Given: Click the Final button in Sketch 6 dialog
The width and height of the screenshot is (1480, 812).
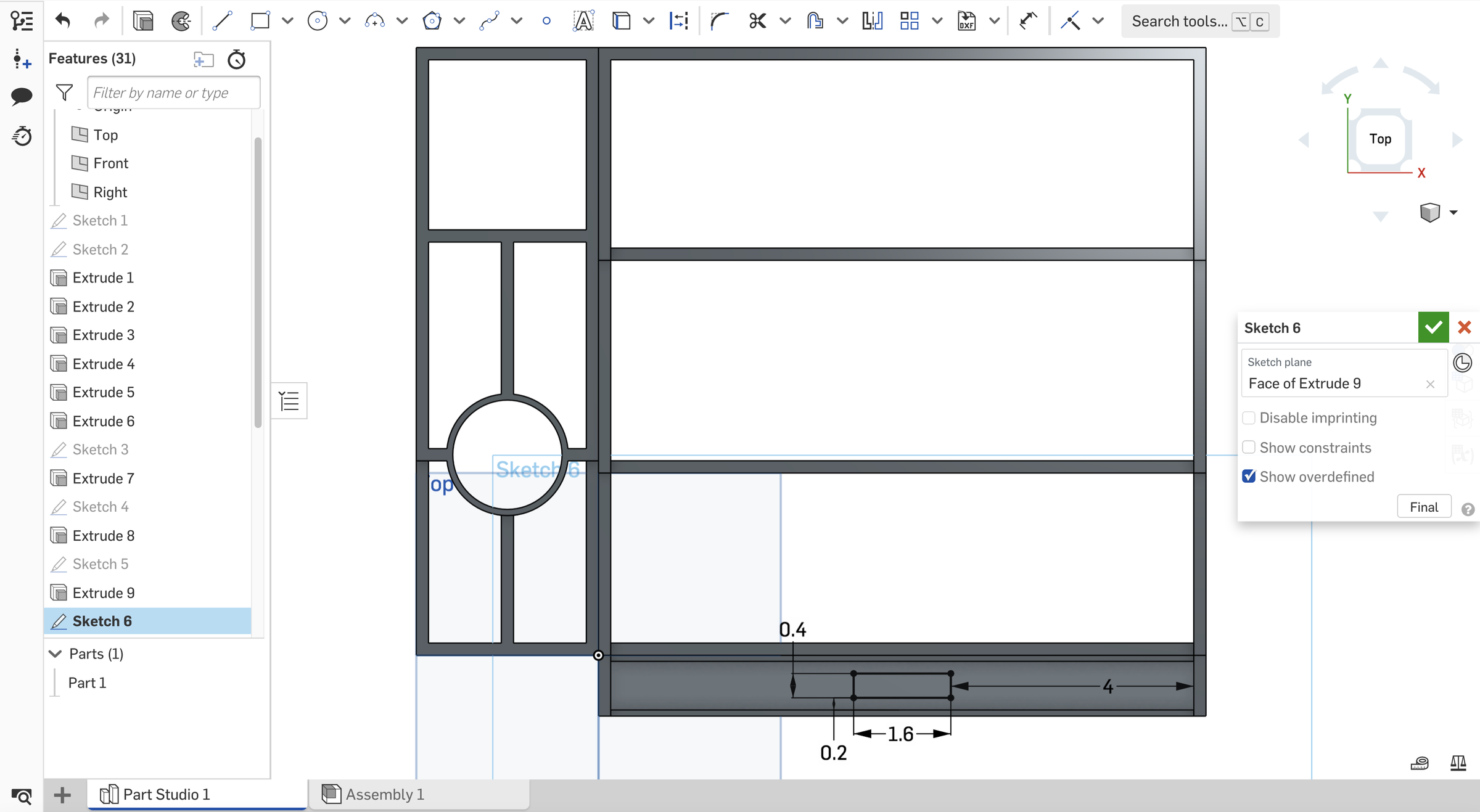Looking at the screenshot, I should 1424,506.
